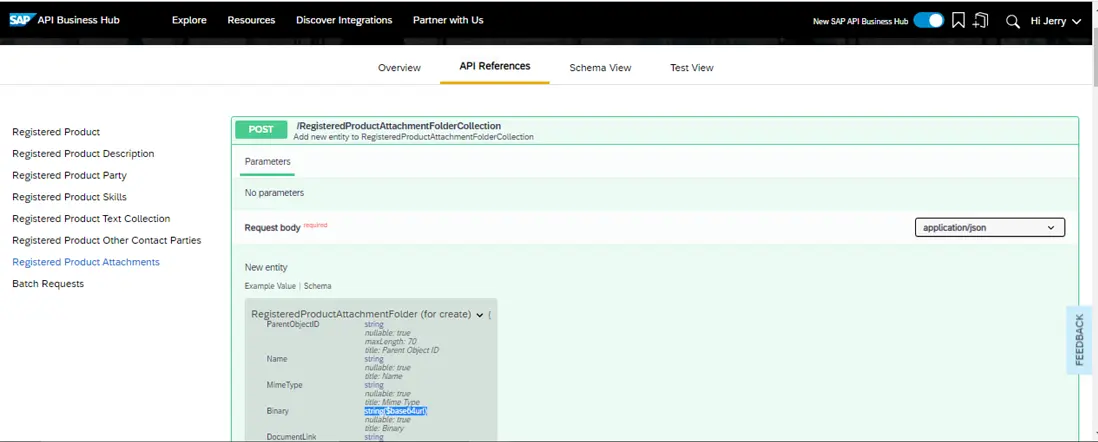Screen dimensions: 1098x442
Task: Open the Discover Integrations menu item
Action: [344, 20]
